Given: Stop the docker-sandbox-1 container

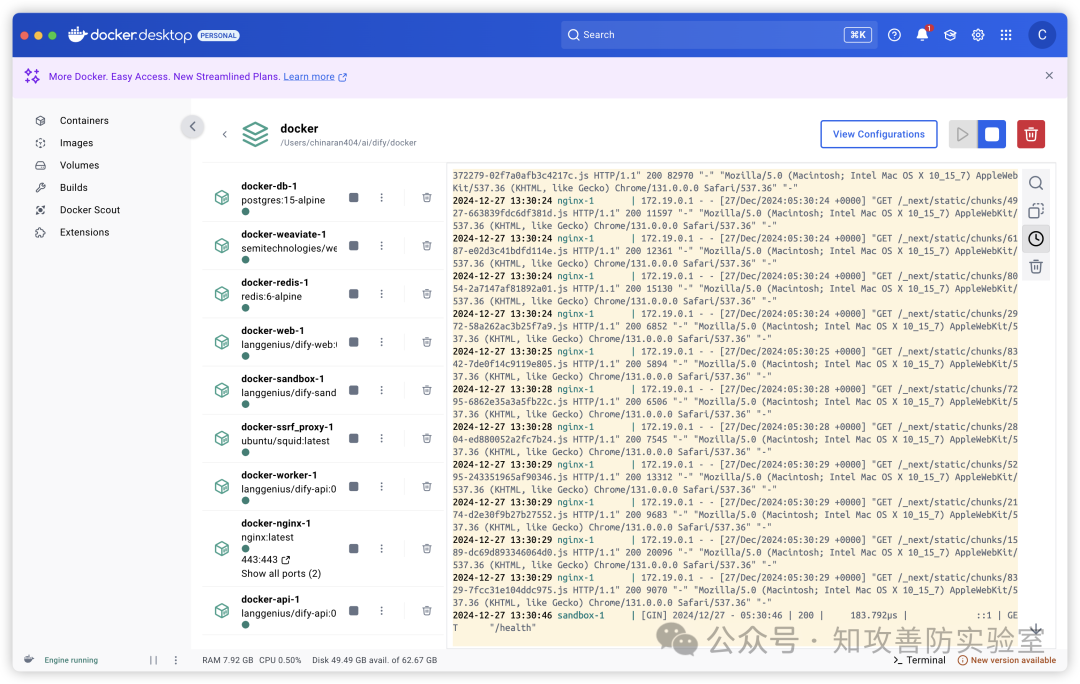Looking at the screenshot, I should [353, 391].
